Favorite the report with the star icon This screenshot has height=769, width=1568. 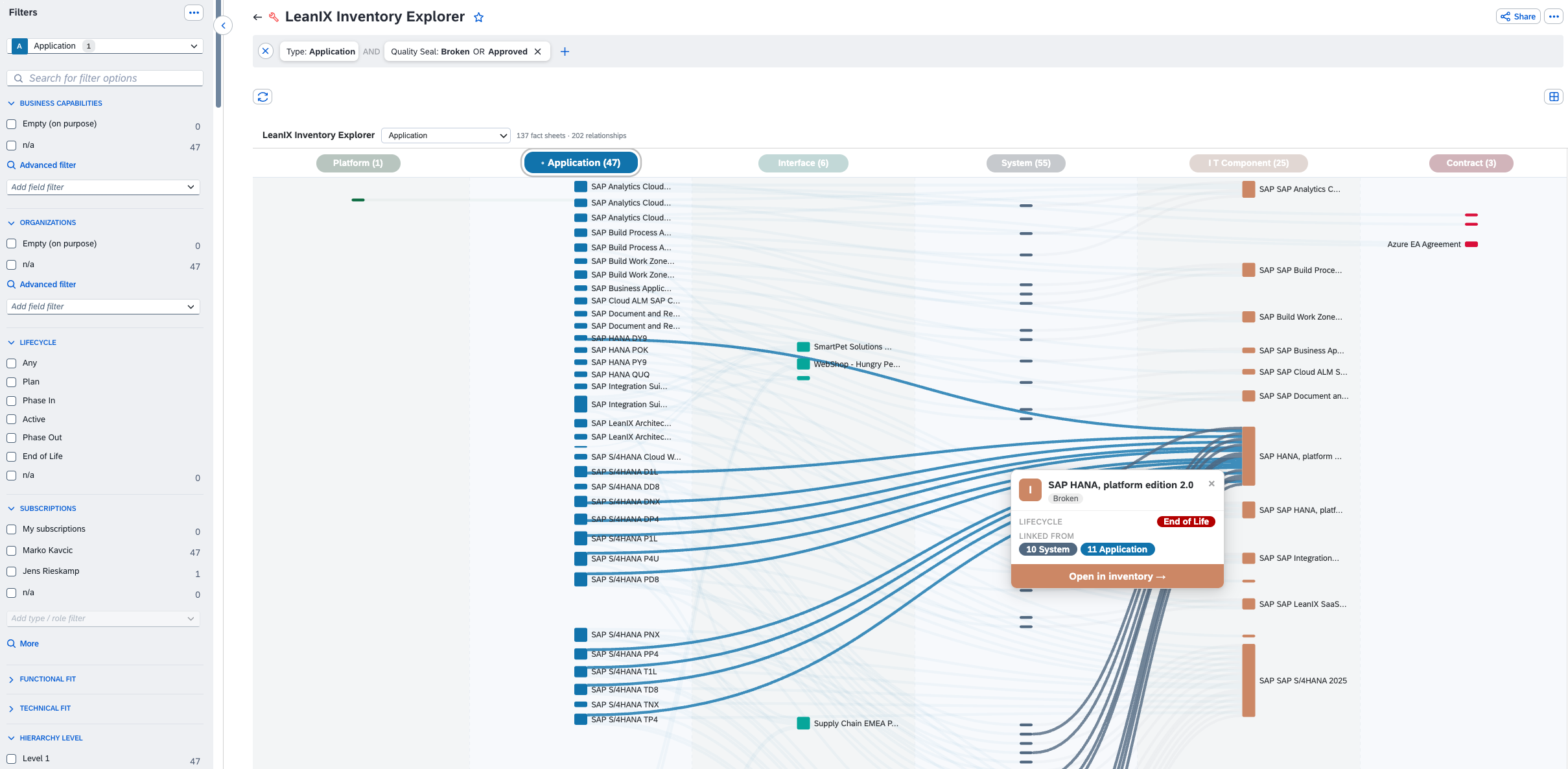tap(478, 18)
